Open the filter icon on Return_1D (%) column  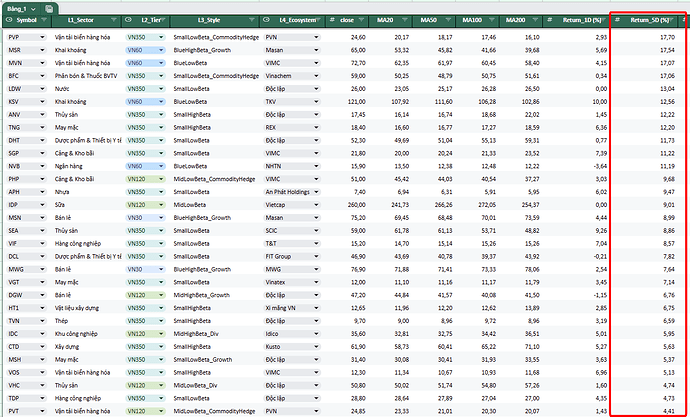[604, 20]
